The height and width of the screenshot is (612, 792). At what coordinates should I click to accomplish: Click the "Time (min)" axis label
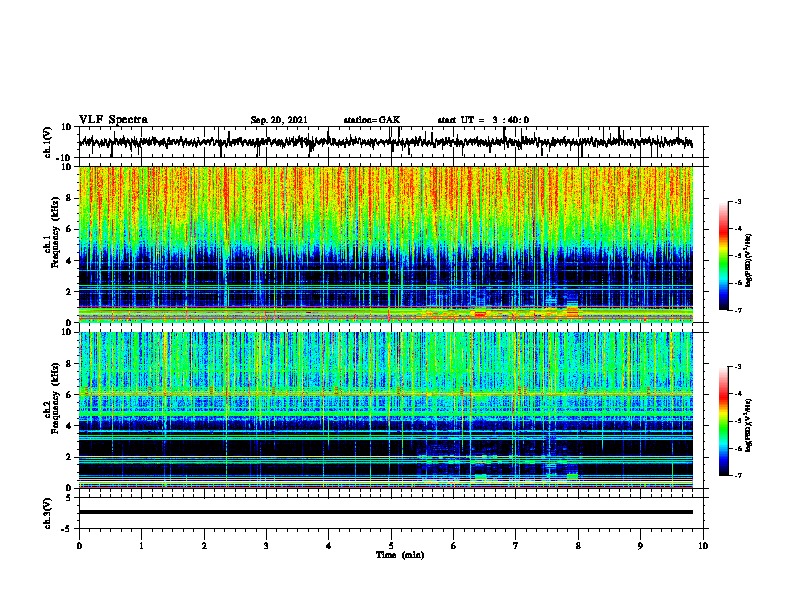[400, 555]
